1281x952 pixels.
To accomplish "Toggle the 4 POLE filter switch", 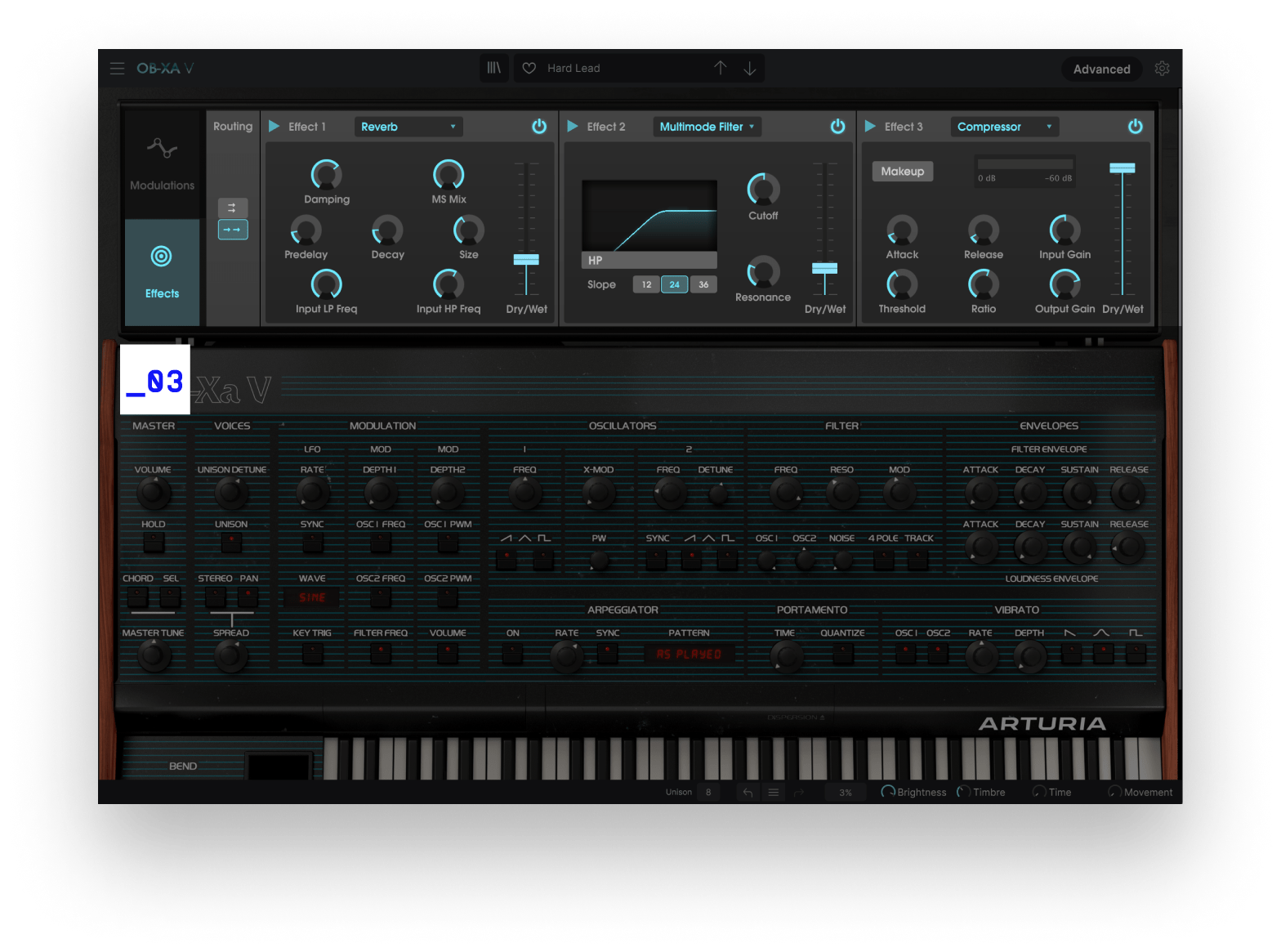I will click(883, 559).
